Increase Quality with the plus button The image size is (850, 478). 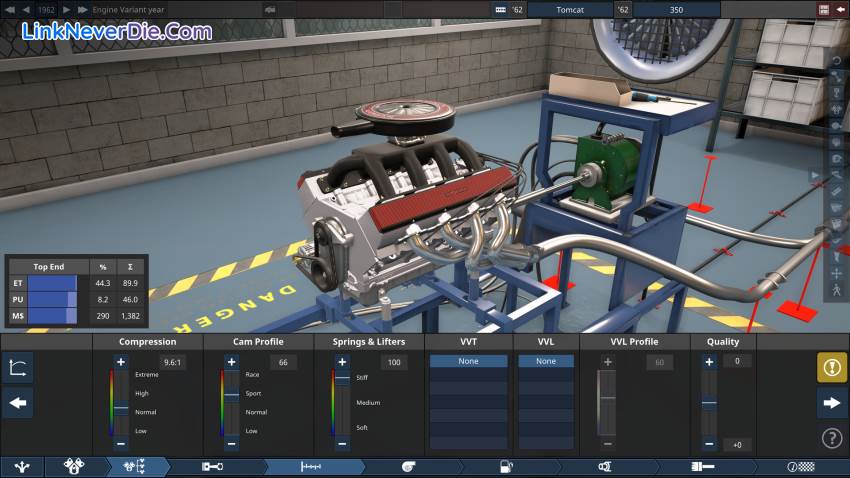click(709, 362)
